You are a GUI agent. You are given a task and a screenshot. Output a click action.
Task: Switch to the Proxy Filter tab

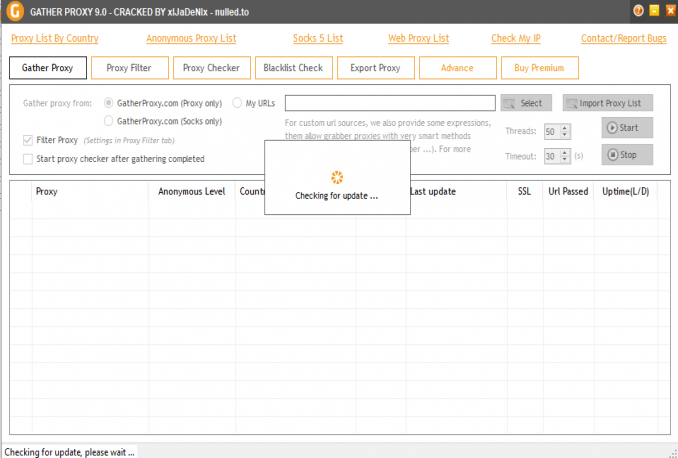coord(129,68)
